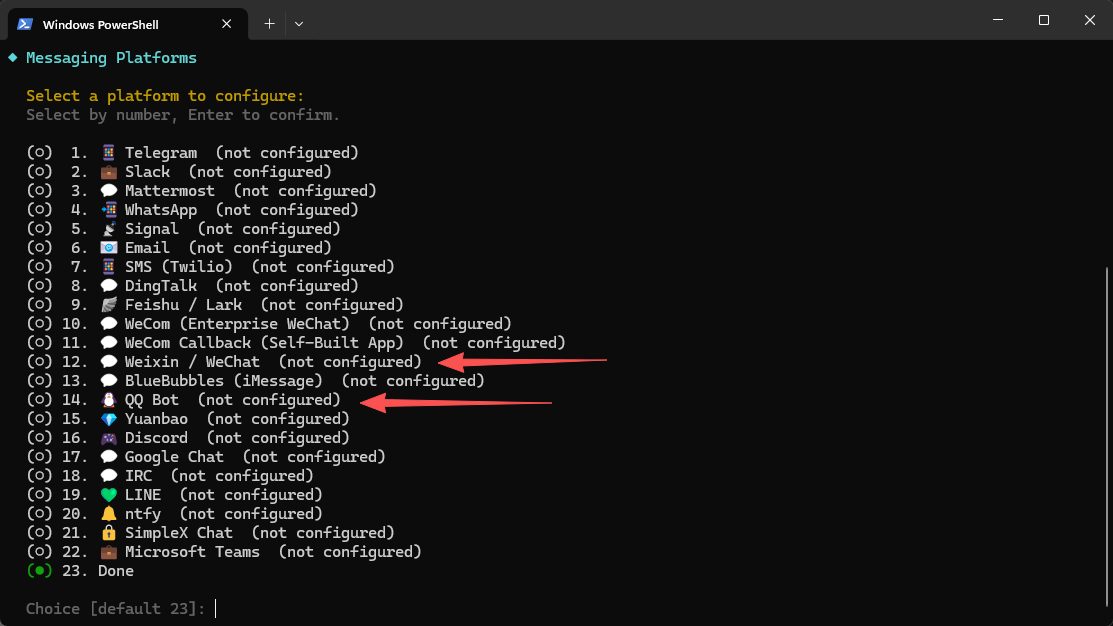Select the radio marker for option 19 LINE
The height and width of the screenshot is (626, 1113).
coord(40,495)
